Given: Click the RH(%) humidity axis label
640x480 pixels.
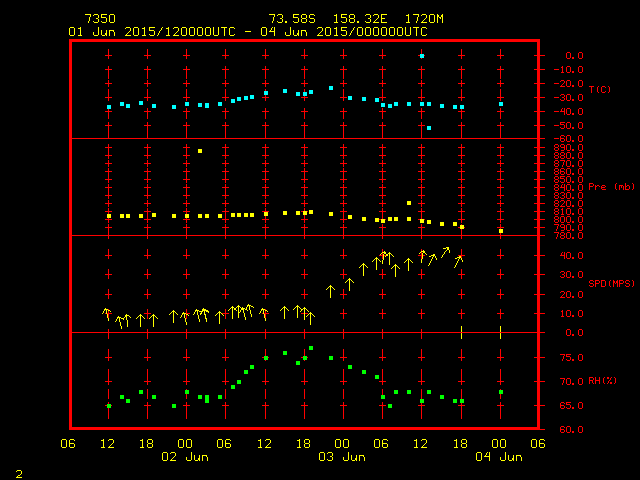Looking at the screenshot, I should tap(599, 381).
